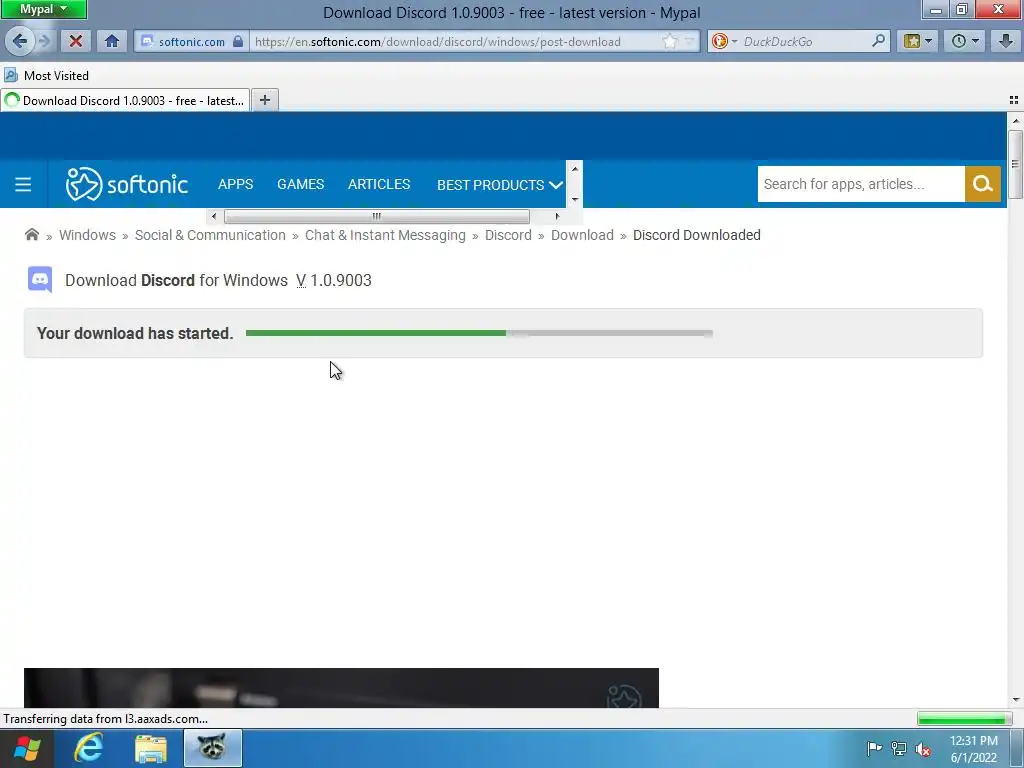Open the APPS navigation item
The width and height of the screenshot is (1024, 768).
click(235, 184)
